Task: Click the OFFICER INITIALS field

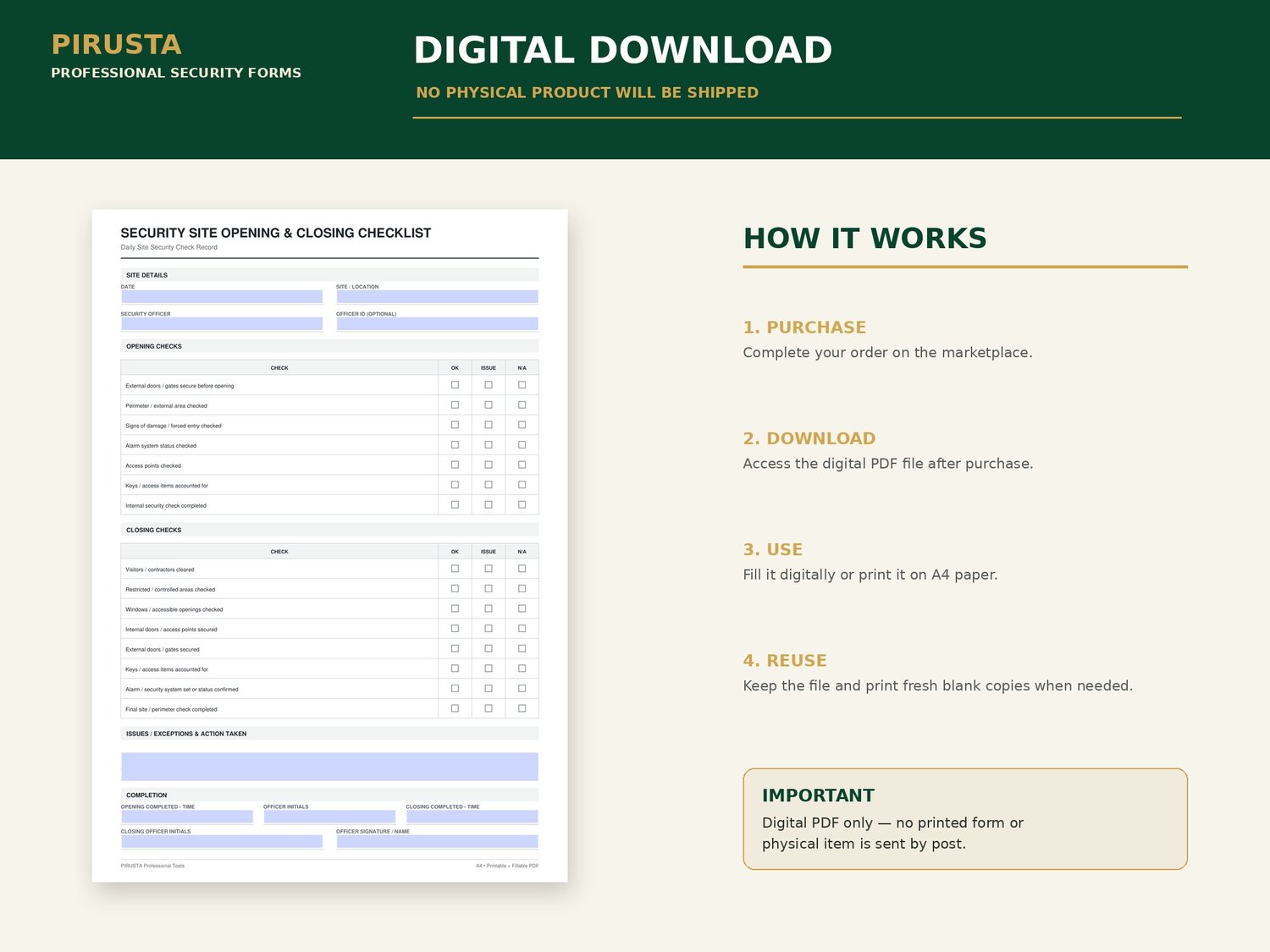Action: pyautogui.click(x=329, y=817)
